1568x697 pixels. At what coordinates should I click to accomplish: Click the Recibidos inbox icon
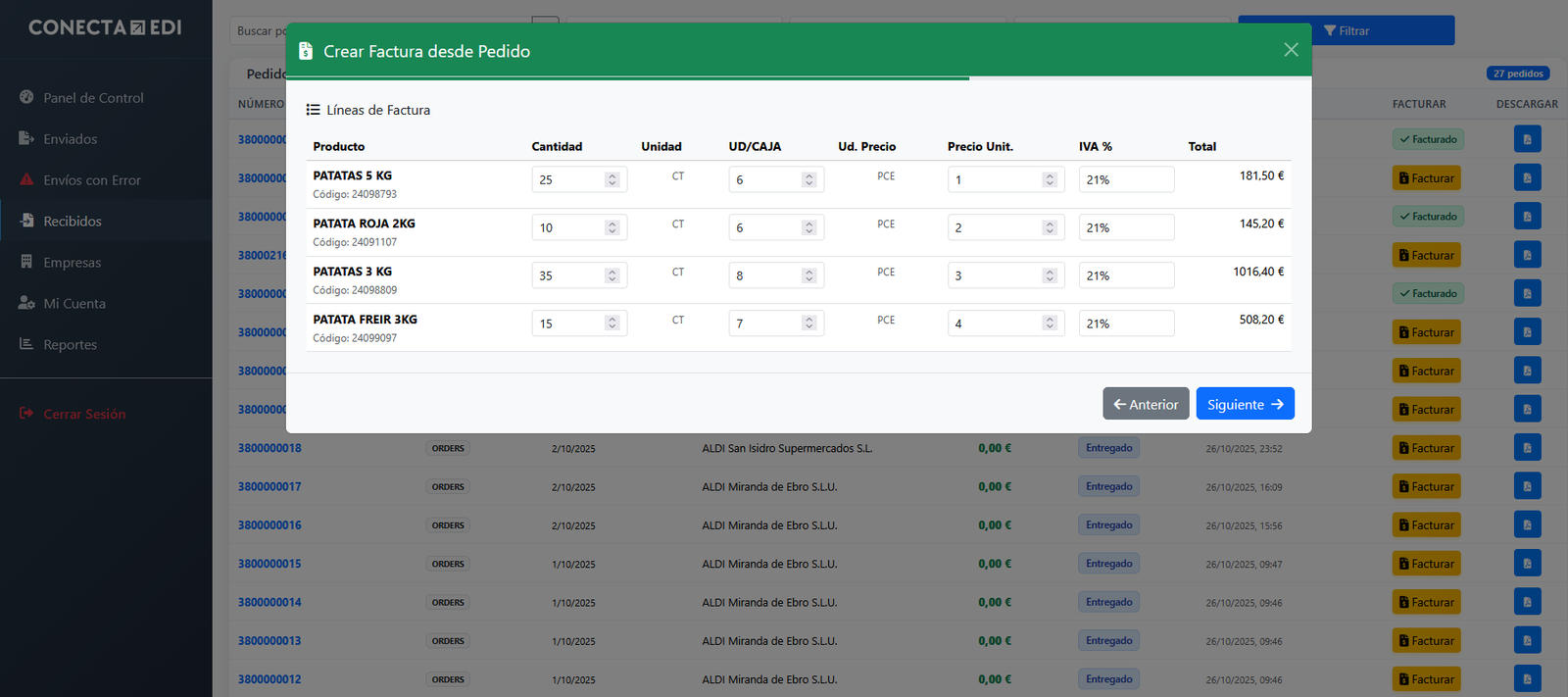point(26,221)
